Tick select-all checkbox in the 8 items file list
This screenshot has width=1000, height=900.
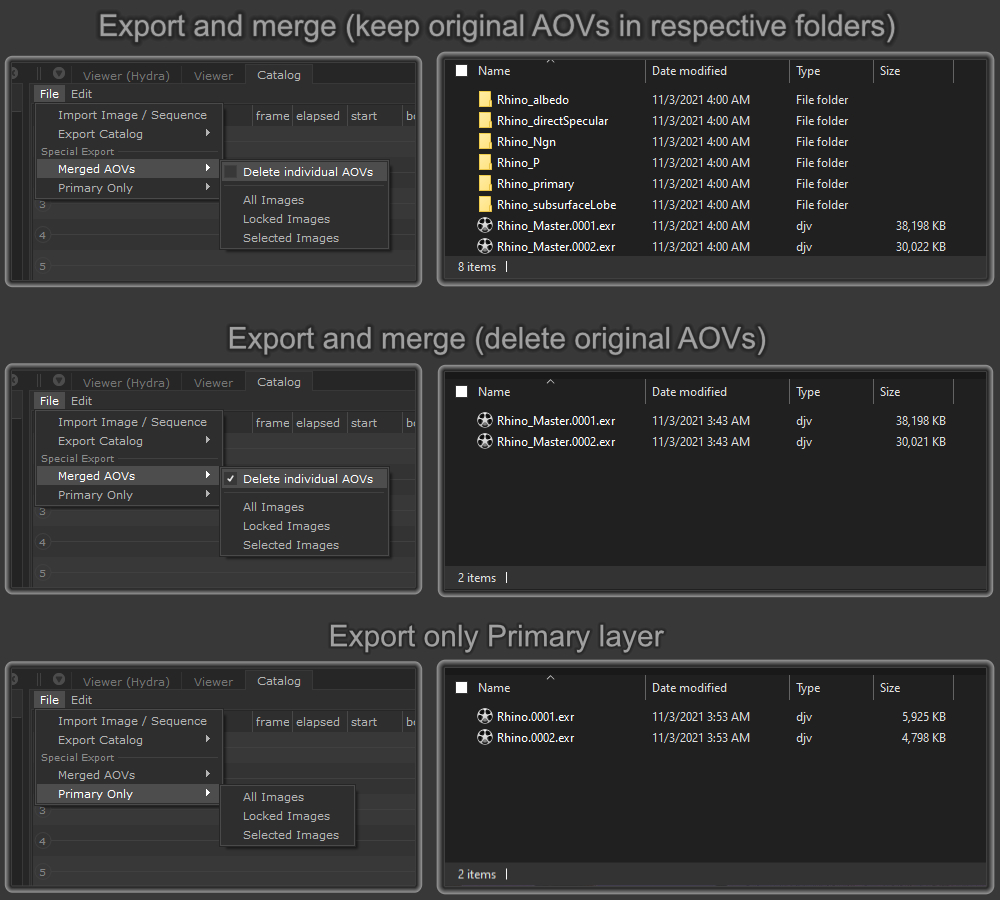coord(462,71)
